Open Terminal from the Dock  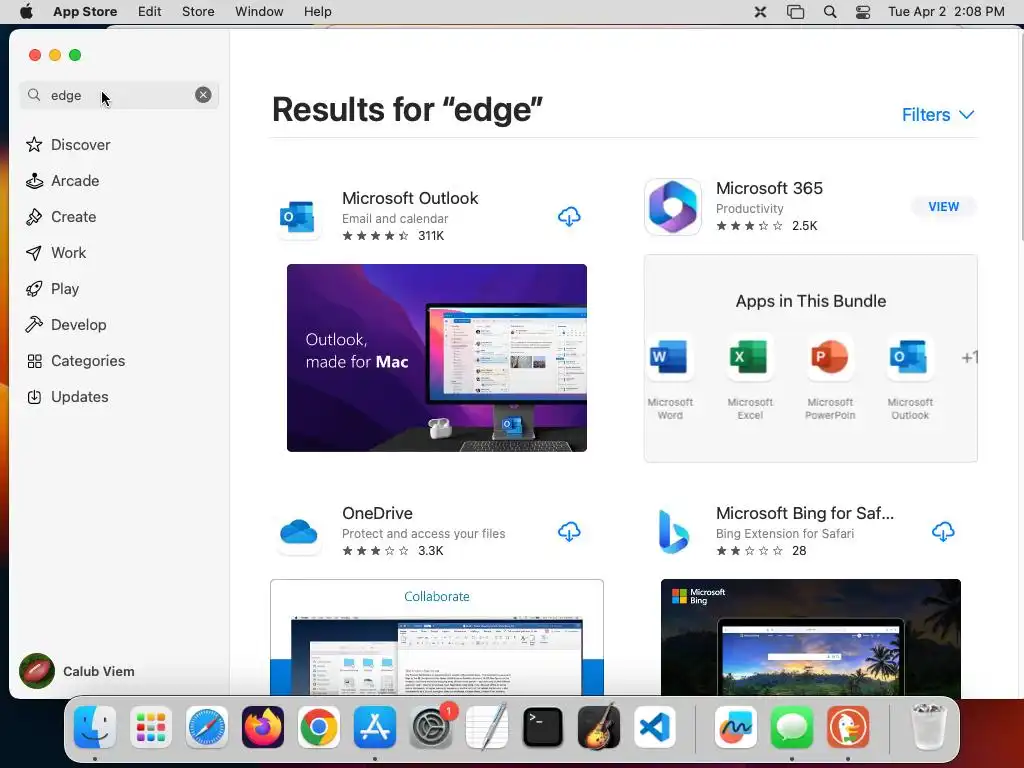pos(543,727)
